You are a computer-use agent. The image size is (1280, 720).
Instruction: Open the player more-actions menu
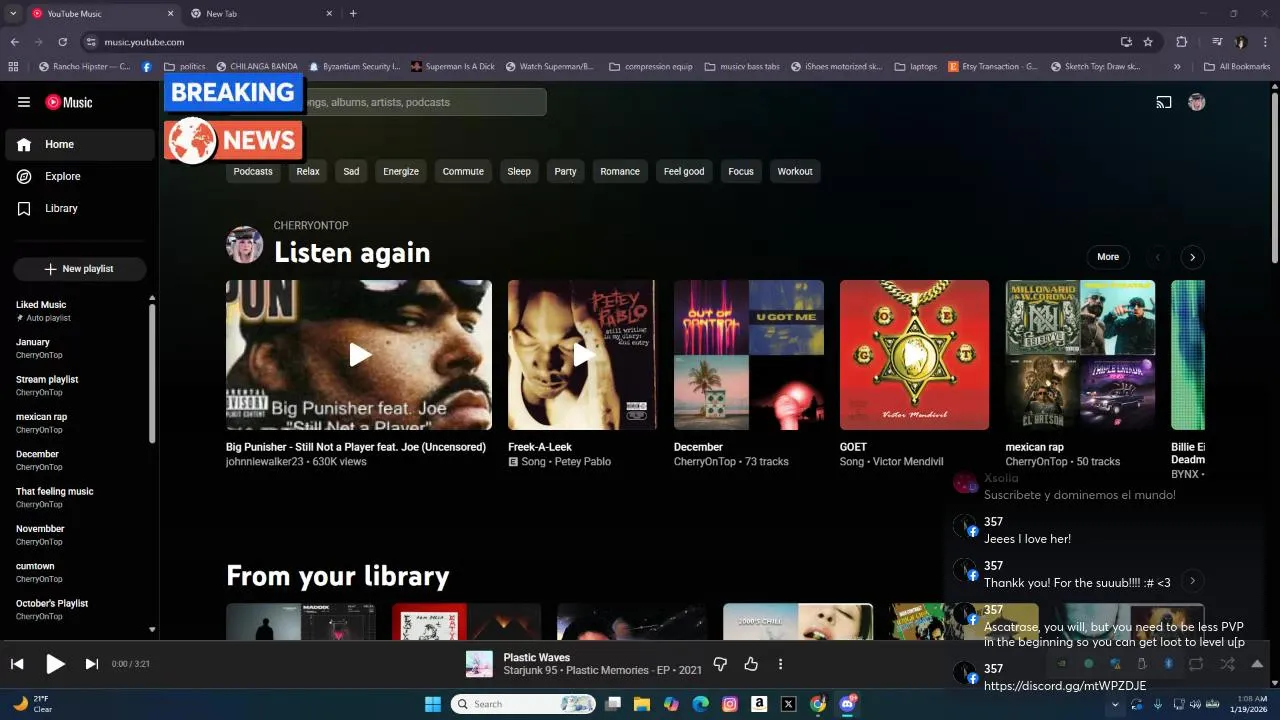780,664
